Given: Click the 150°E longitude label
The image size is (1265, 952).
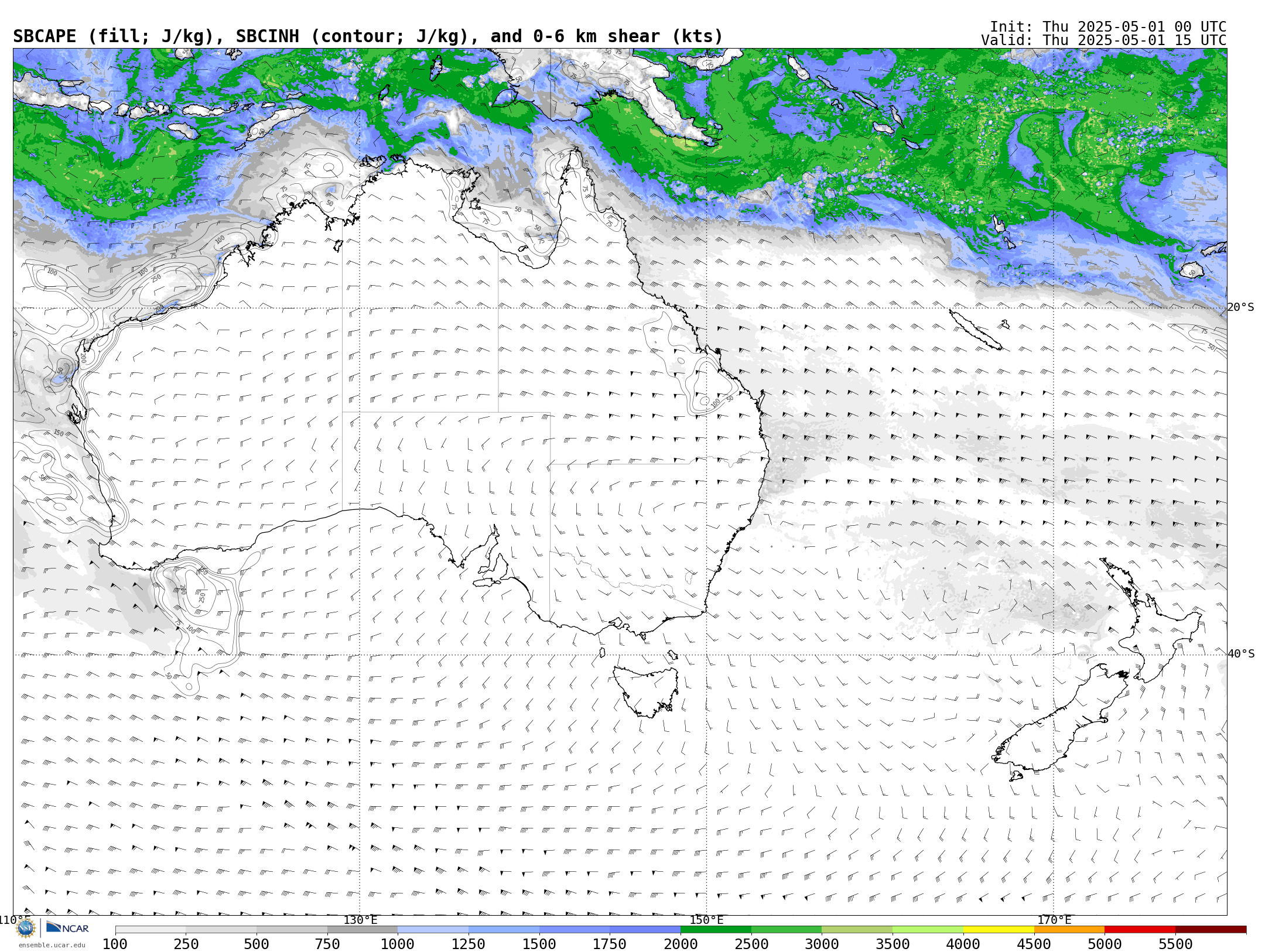Looking at the screenshot, I should click(706, 920).
